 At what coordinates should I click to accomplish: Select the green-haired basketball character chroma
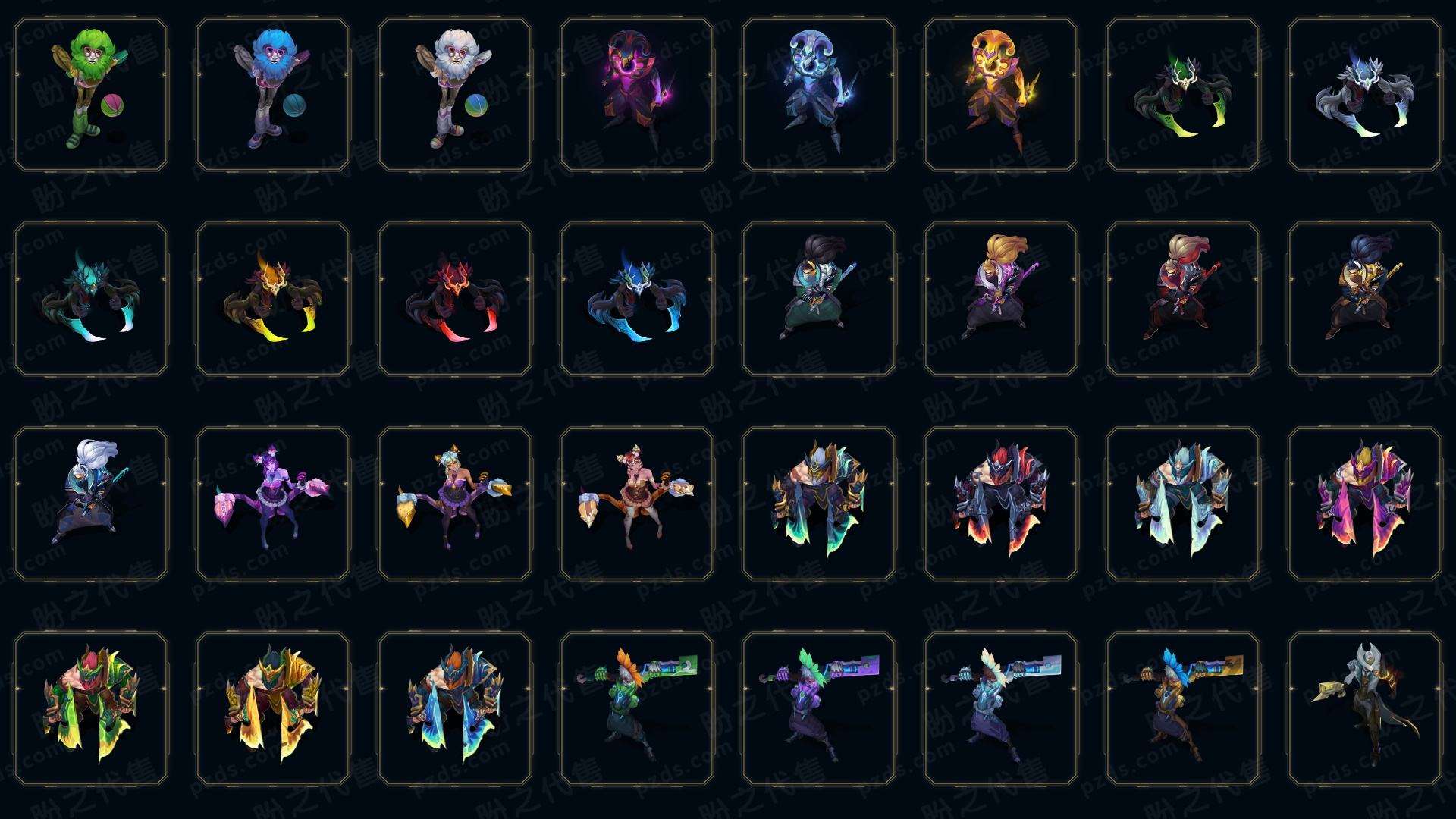click(91, 95)
